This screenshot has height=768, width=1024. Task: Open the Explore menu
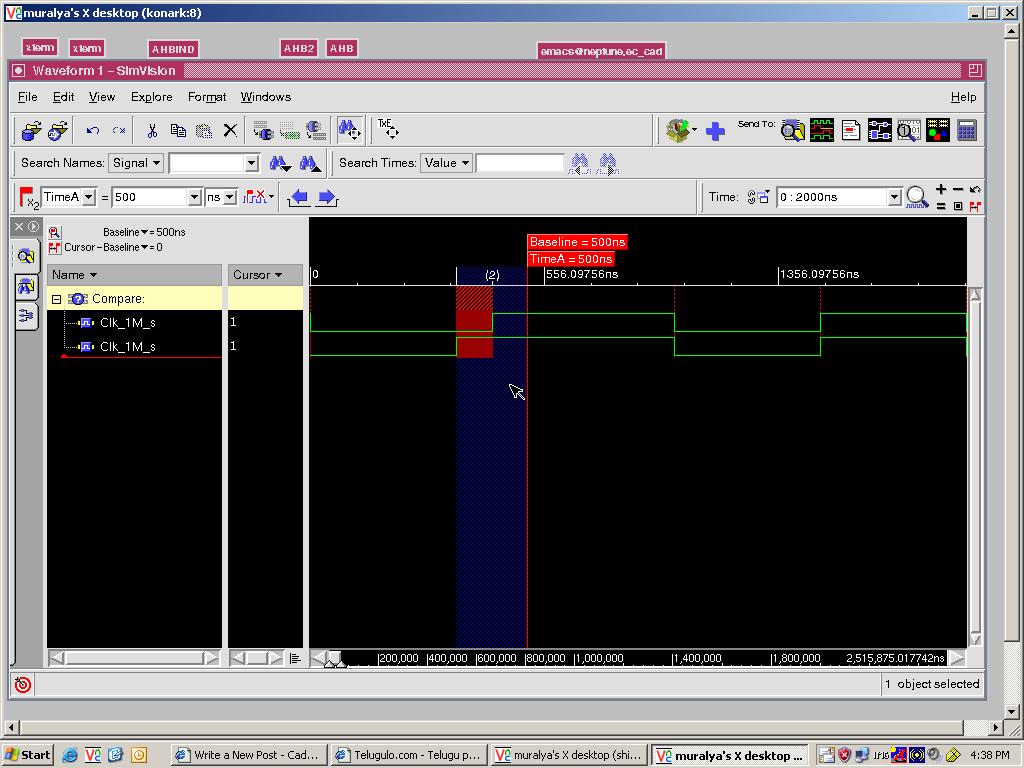point(151,97)
